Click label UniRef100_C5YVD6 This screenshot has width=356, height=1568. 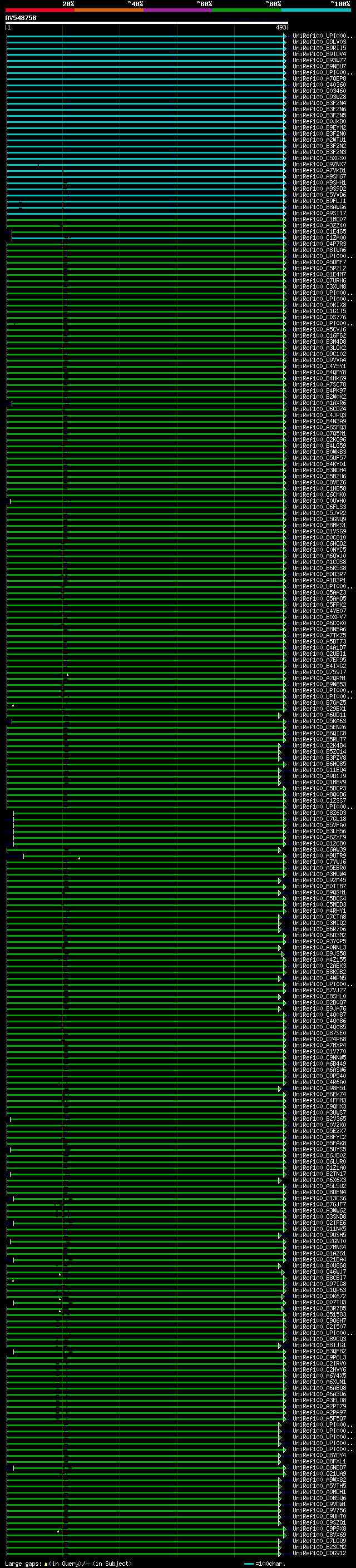click(319, 195)
